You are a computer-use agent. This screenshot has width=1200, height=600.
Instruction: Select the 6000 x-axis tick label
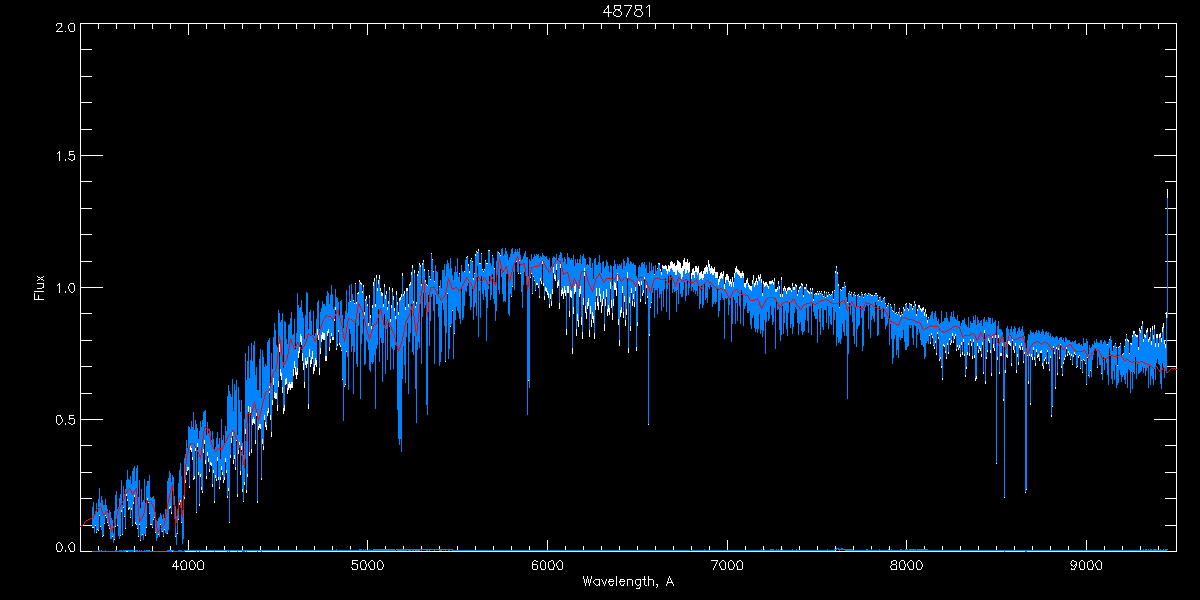(x=547, y=564)
